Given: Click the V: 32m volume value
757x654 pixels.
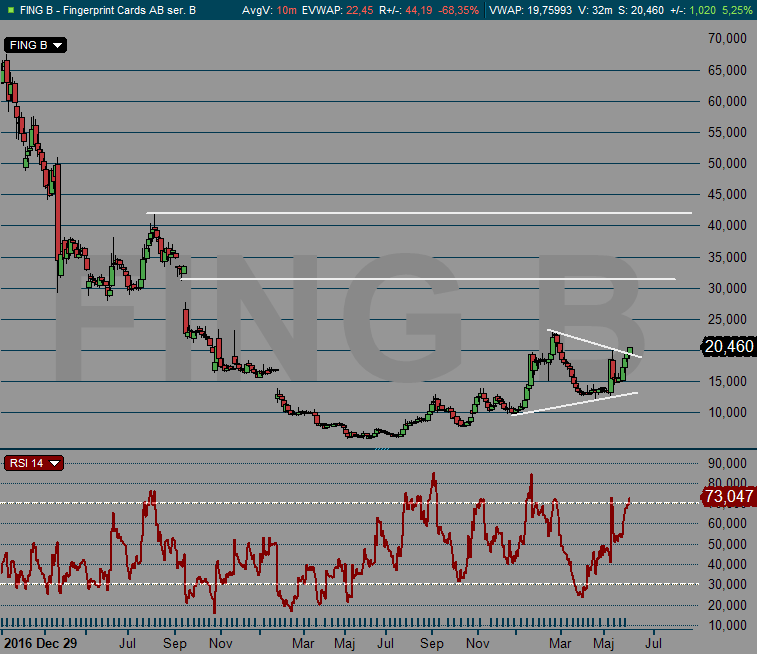Looking at the screenshot, I should 595,10.
